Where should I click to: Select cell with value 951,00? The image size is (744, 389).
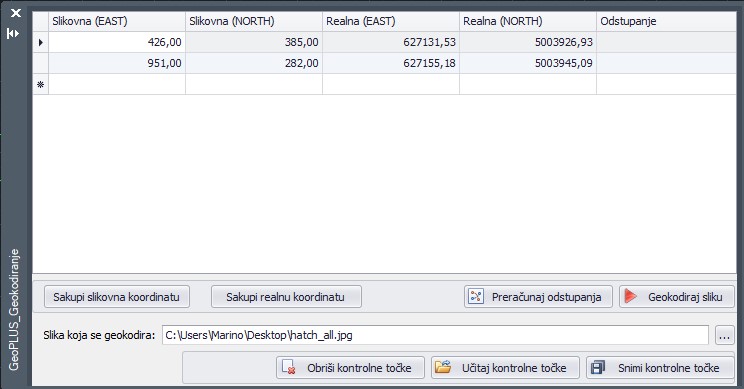(117, 63)
